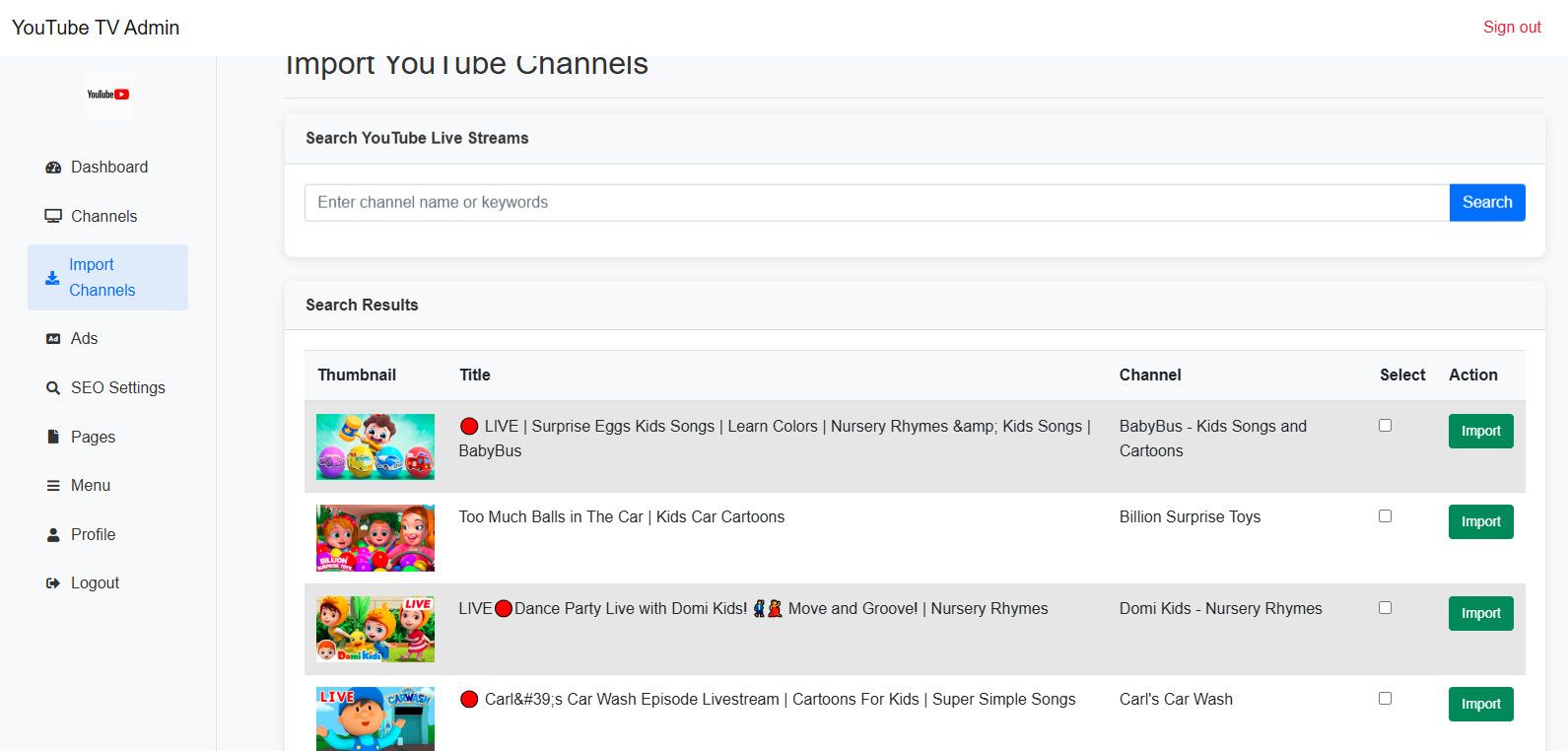Click the Logout arrow icon
1568x751 pixels.
[53, 583]
